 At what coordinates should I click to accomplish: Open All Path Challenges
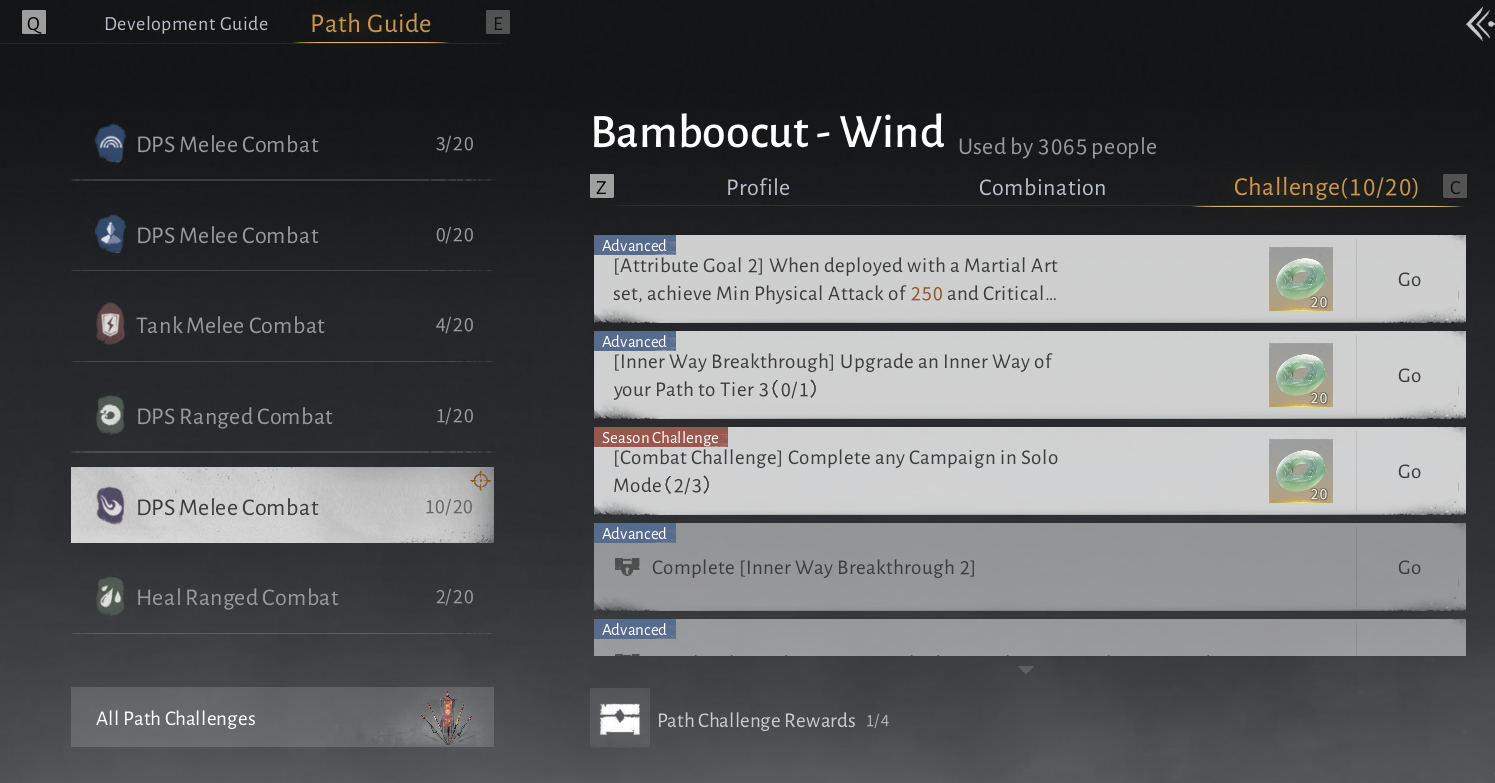click(282, 717)
